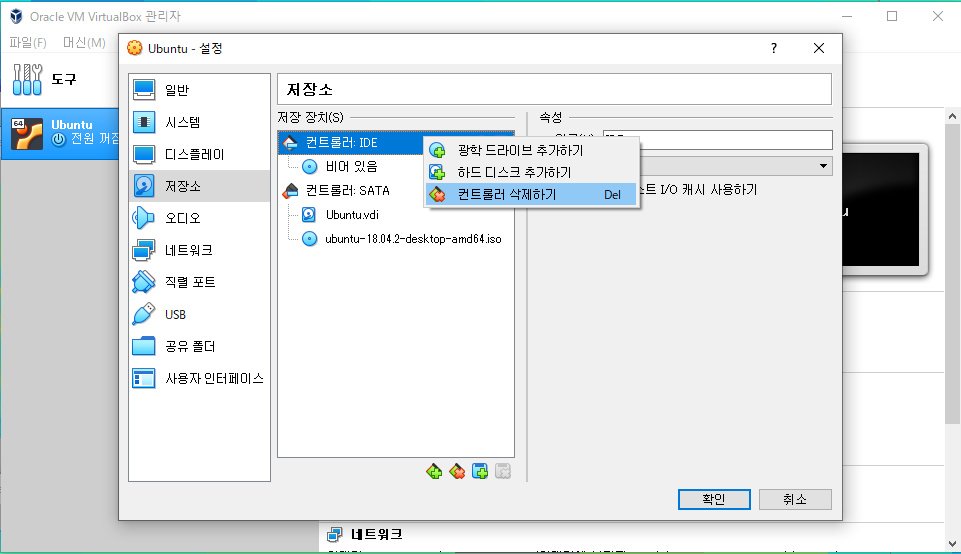The image size is (961, 554).
Task: Click the remove controller icon below storage tree
Action: click(x=457, y=471)
